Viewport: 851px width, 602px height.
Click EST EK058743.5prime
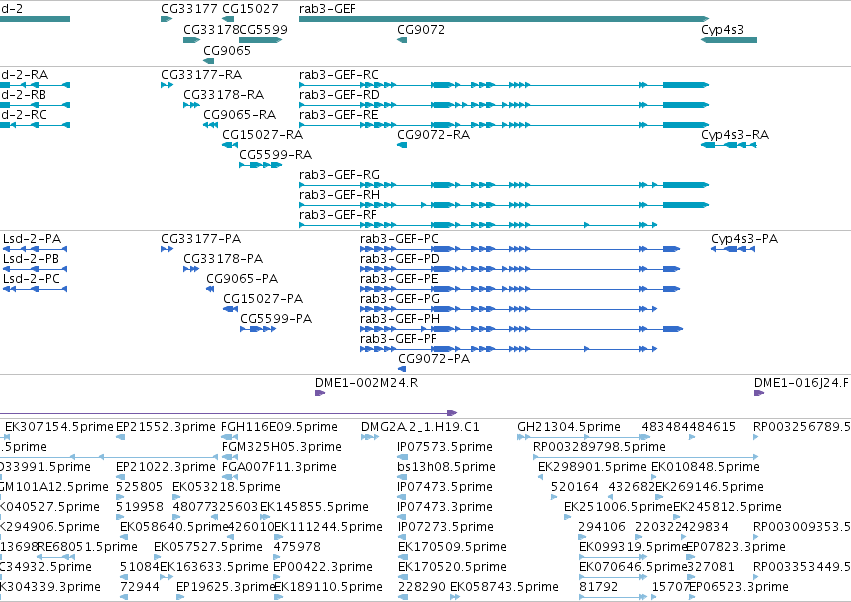point(504,587)
